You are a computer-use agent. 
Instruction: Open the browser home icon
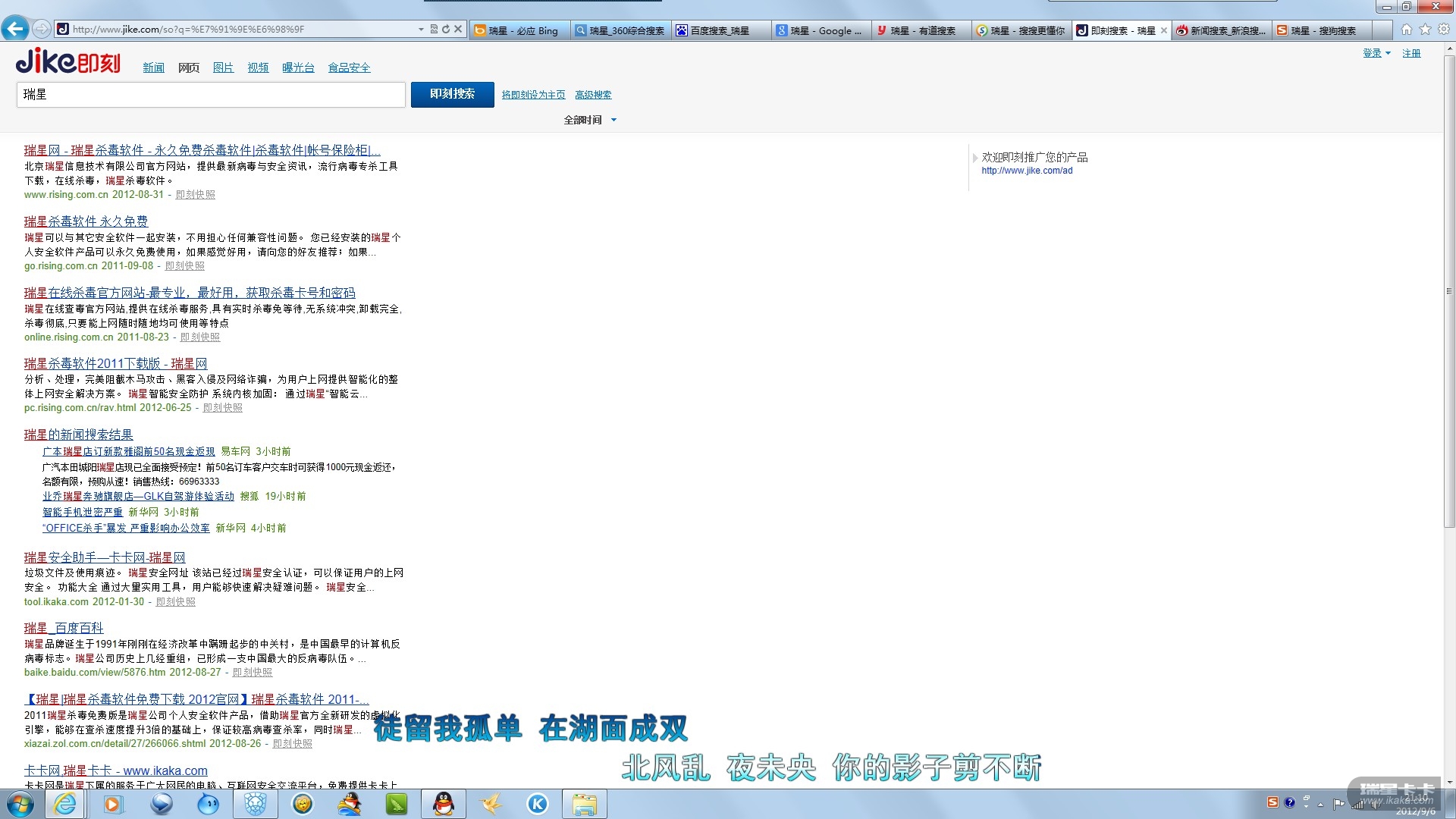pos(1407,30)
